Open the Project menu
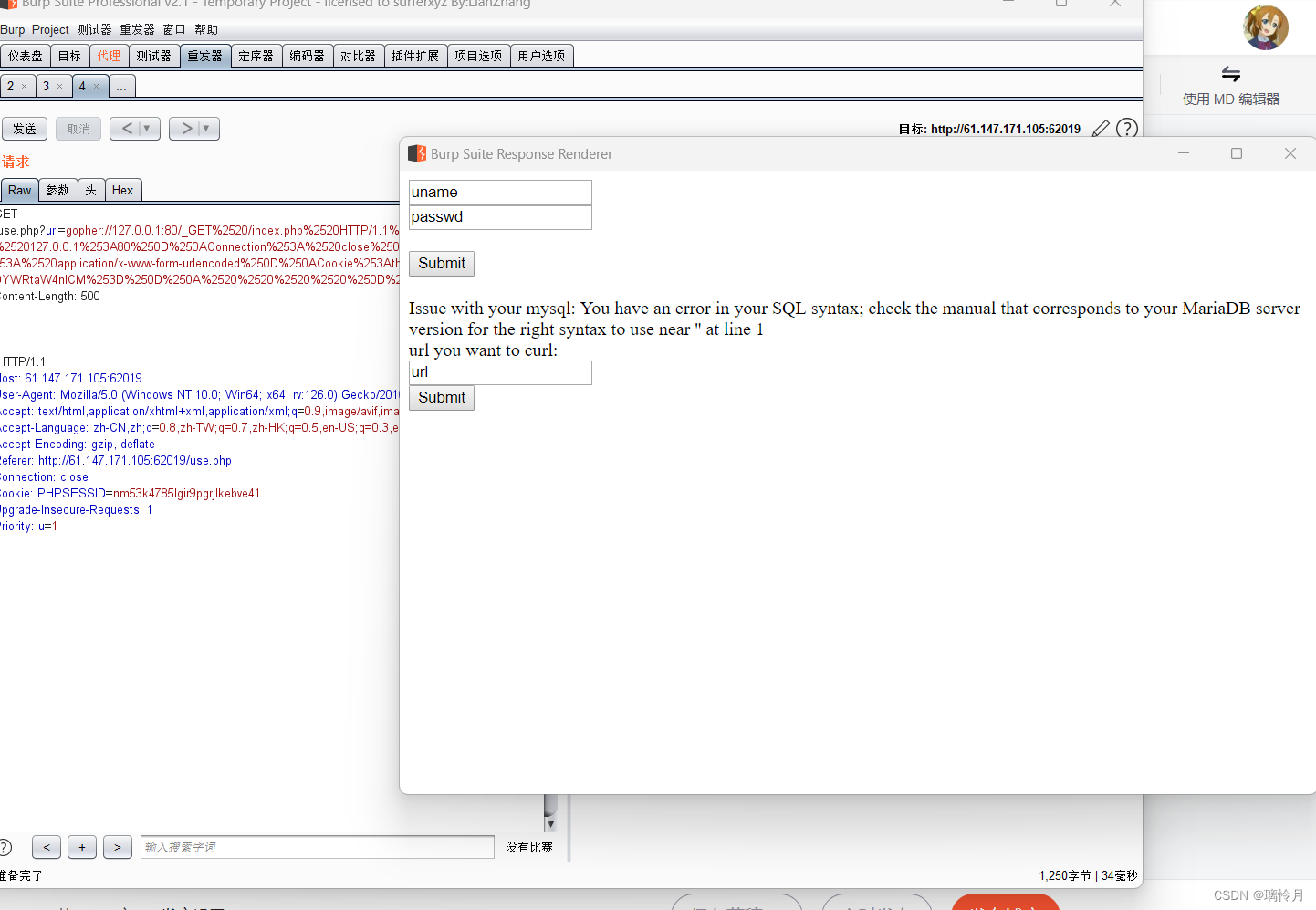 tap(50, 29)
